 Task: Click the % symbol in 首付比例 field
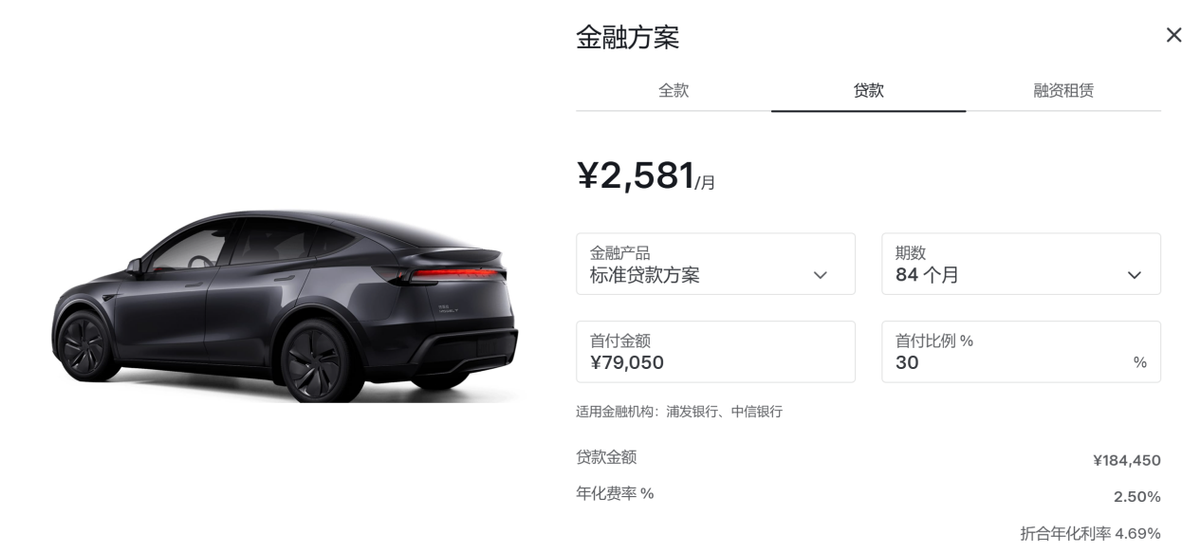[x=1140, y=363]
